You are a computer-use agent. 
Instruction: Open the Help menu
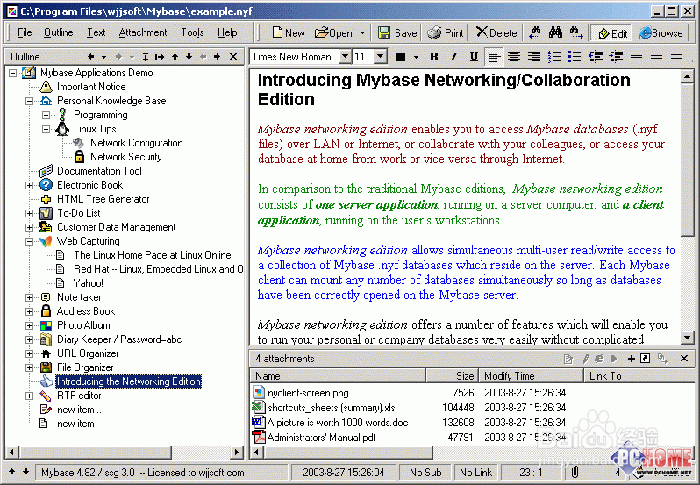227,33
